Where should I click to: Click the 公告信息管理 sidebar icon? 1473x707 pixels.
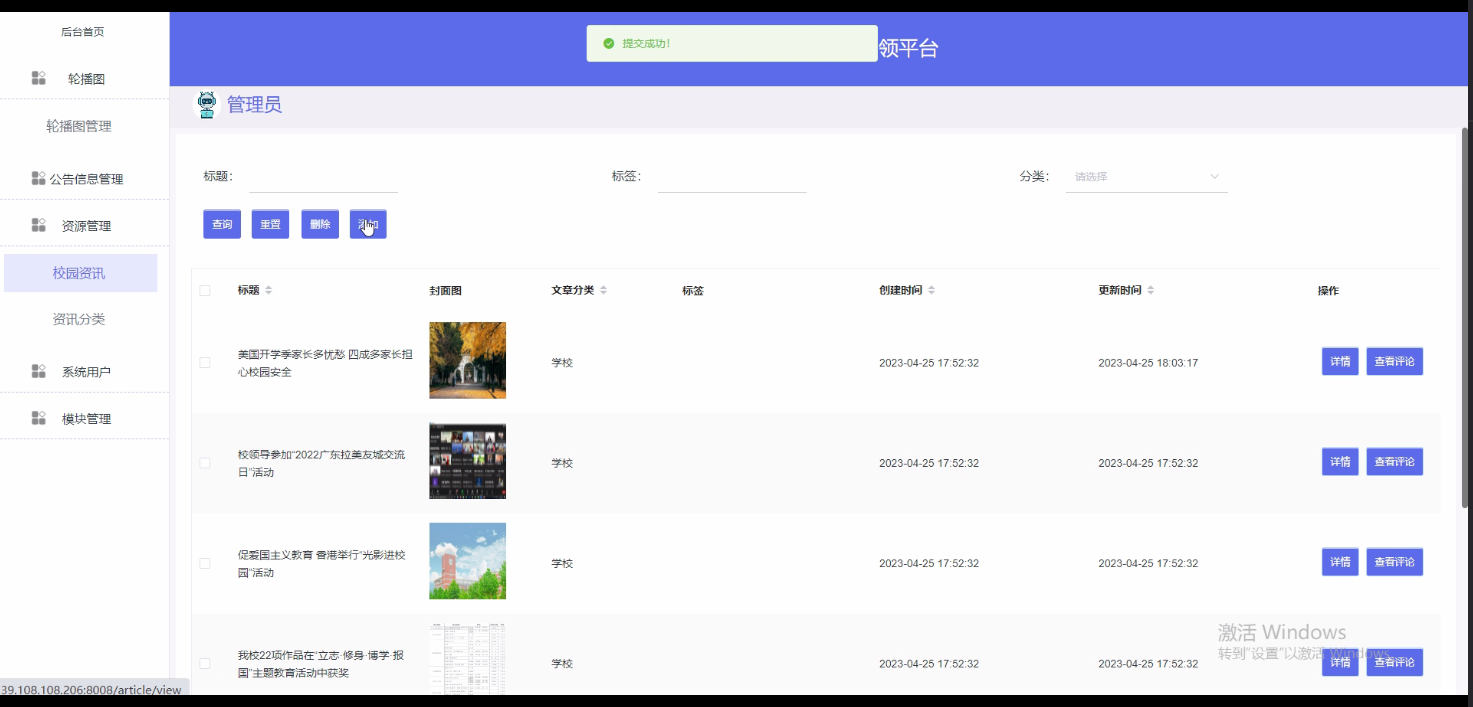click(36, 178)
